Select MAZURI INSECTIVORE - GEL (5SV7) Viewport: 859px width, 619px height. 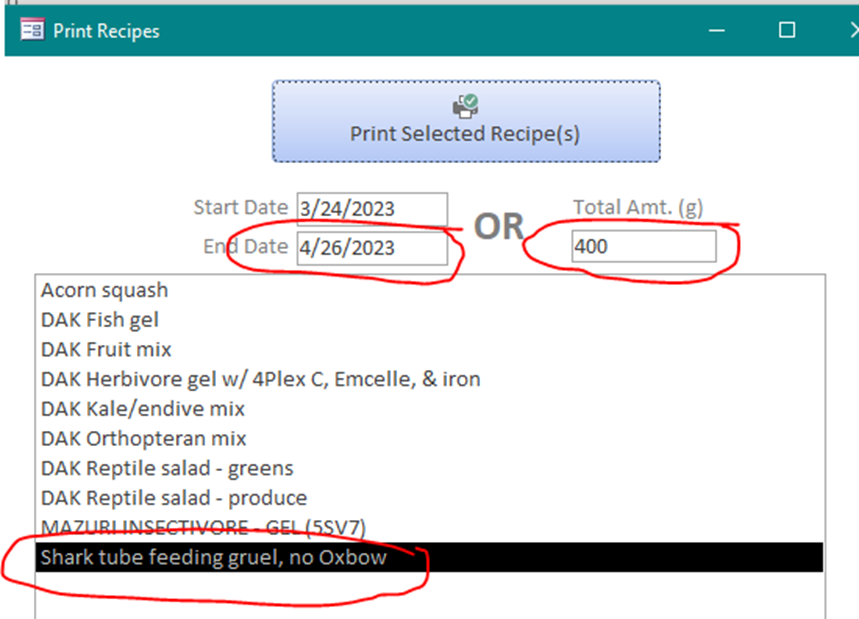point(430,528)
